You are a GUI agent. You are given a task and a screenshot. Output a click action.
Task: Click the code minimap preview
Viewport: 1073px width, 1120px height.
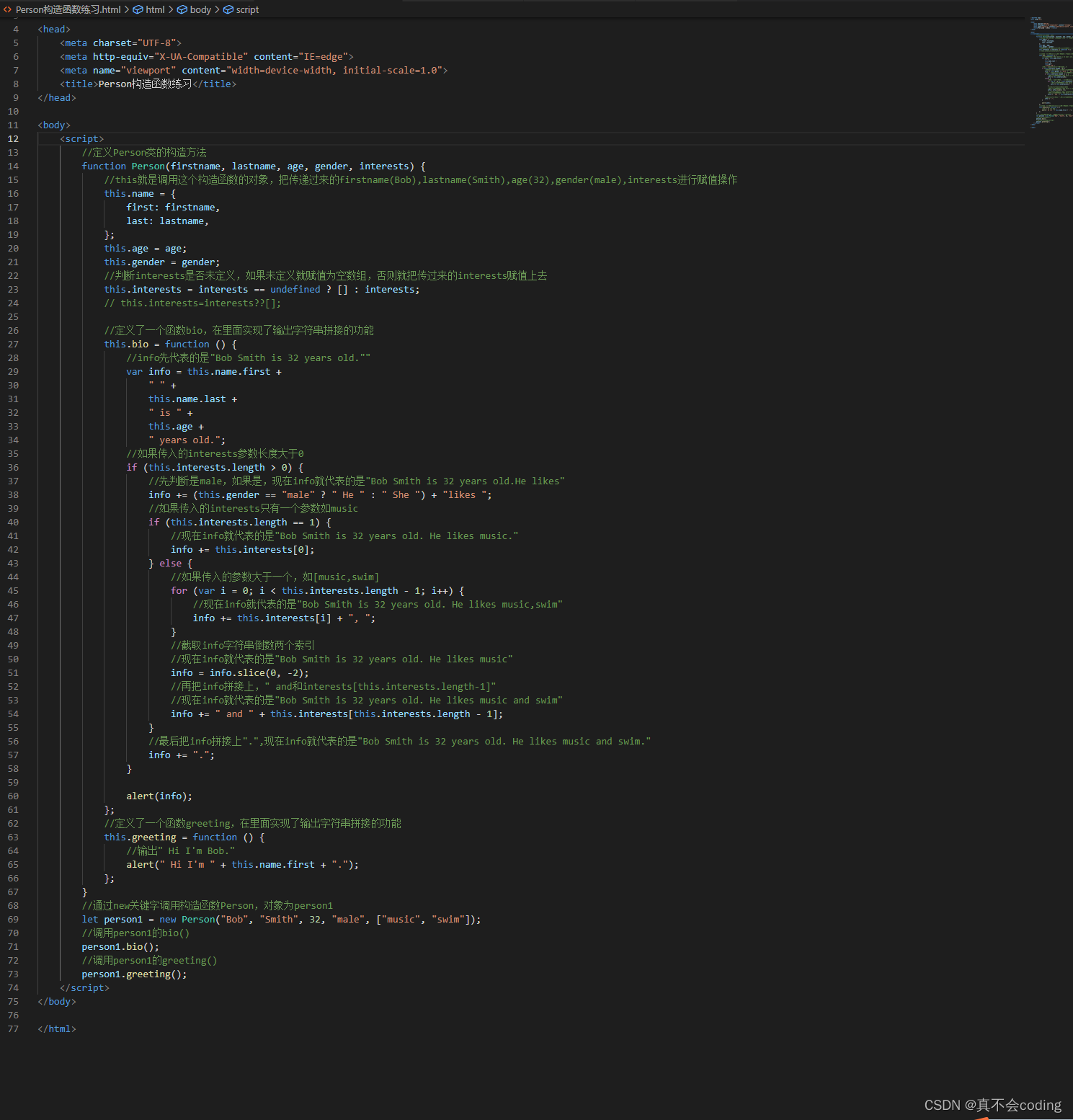[1051, 72]
